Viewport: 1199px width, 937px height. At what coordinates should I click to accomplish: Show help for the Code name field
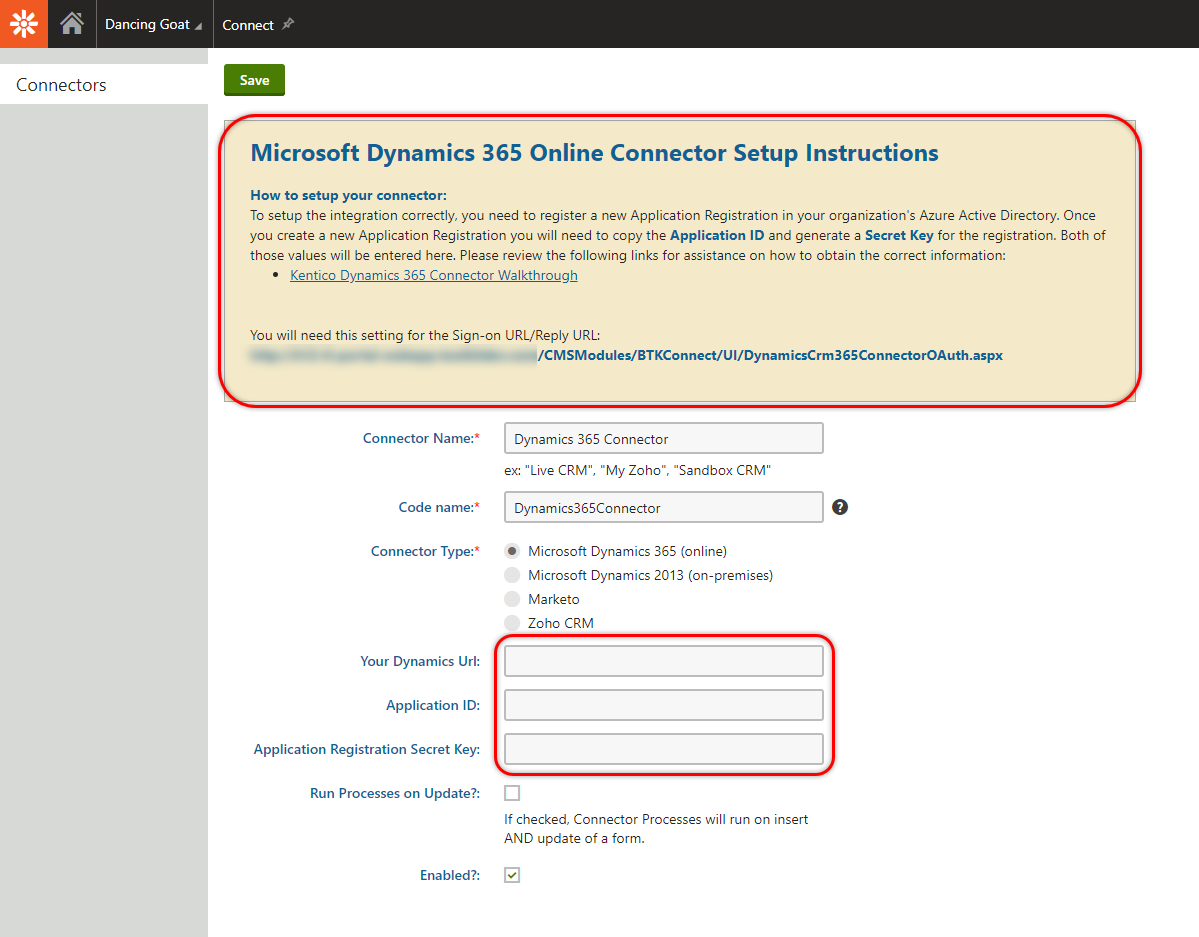(840, 507)
